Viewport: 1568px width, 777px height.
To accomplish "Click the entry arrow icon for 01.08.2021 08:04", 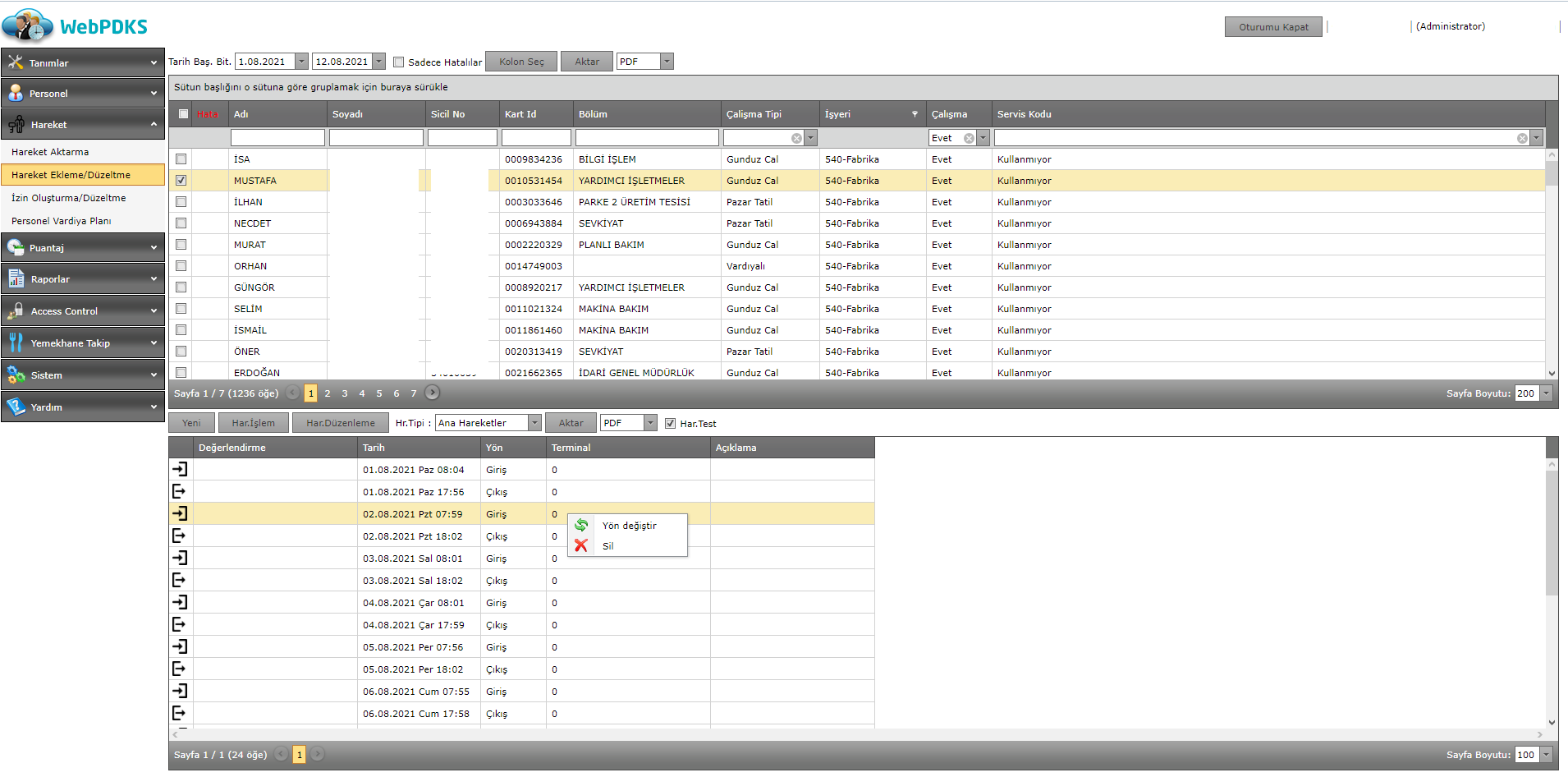I will click(180, 469).
